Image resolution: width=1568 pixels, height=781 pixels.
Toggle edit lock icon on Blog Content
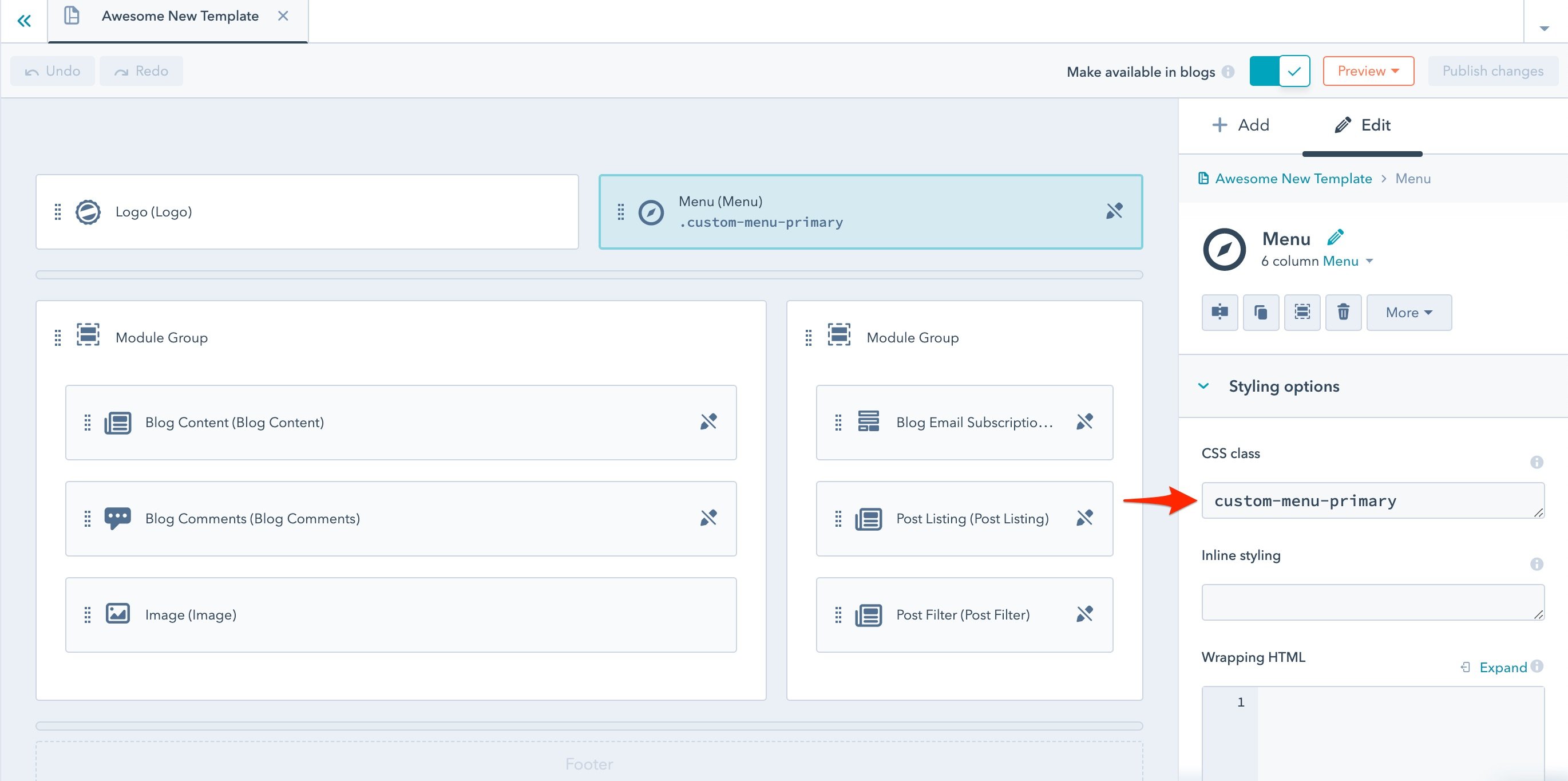[708, 421]
